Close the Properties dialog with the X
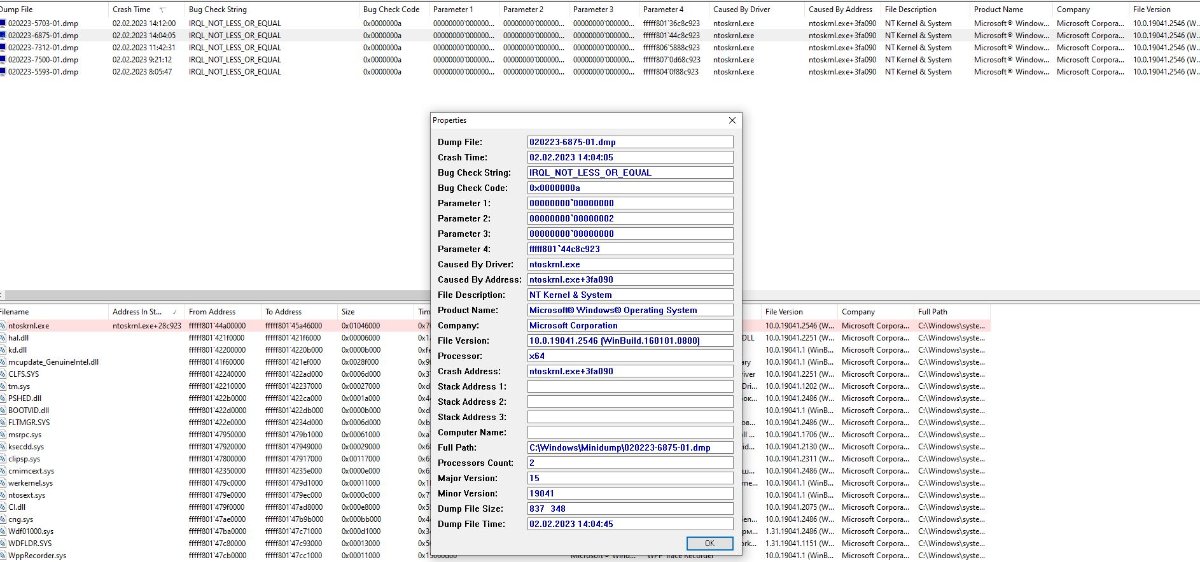 tap(732, 120)
